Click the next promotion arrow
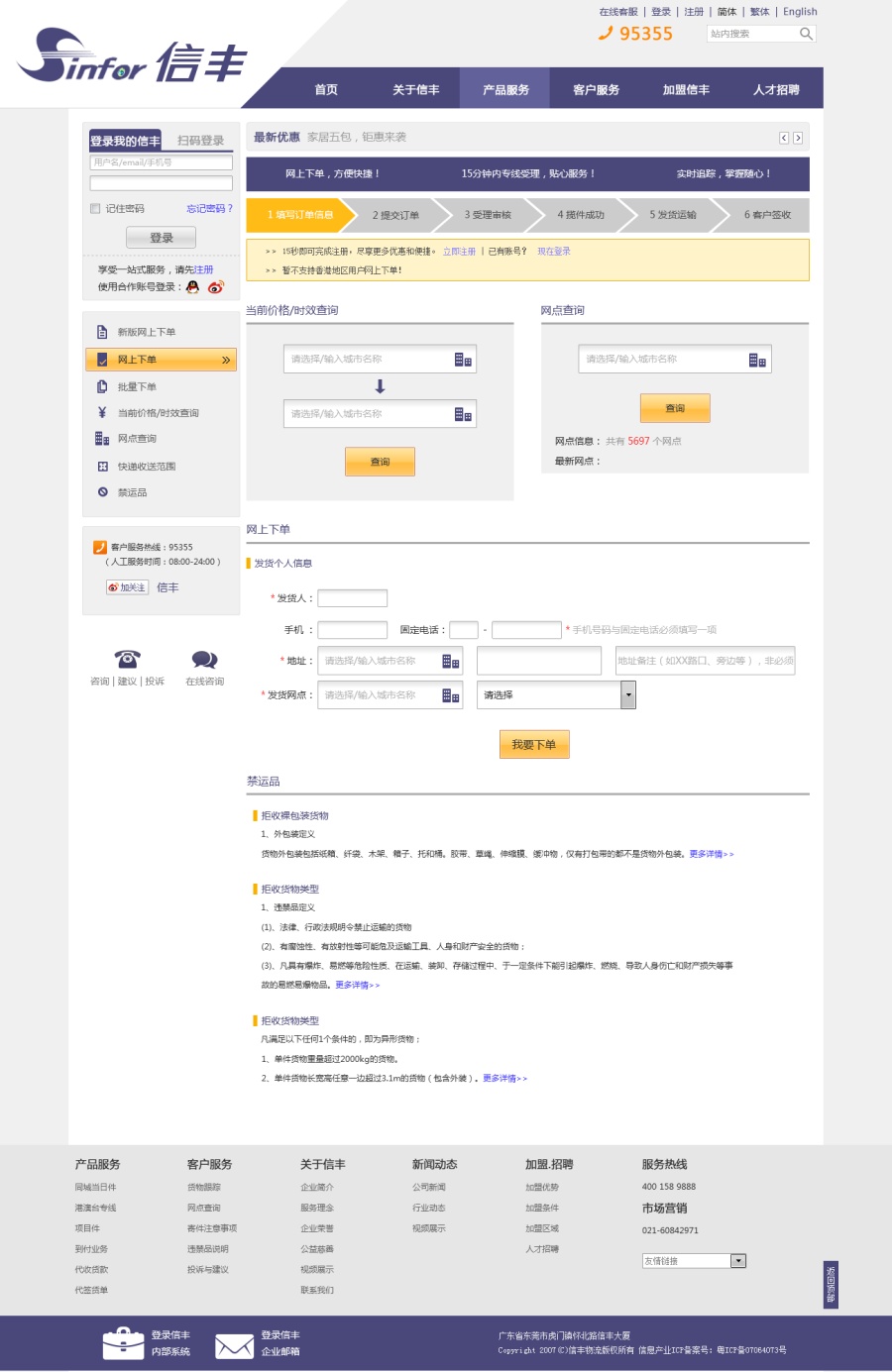 (798, 138)
